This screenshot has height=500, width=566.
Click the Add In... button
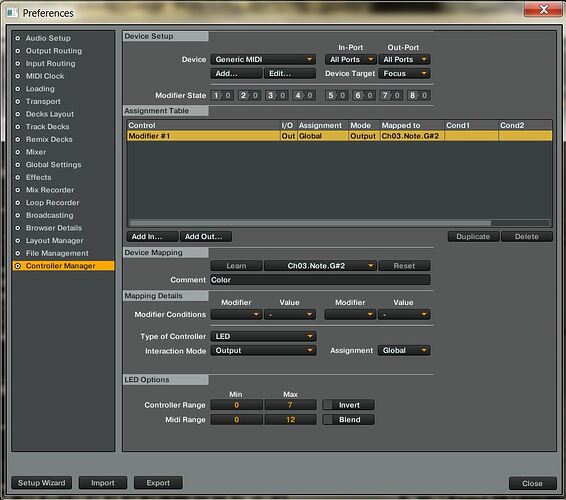click(x=152, y=236)
